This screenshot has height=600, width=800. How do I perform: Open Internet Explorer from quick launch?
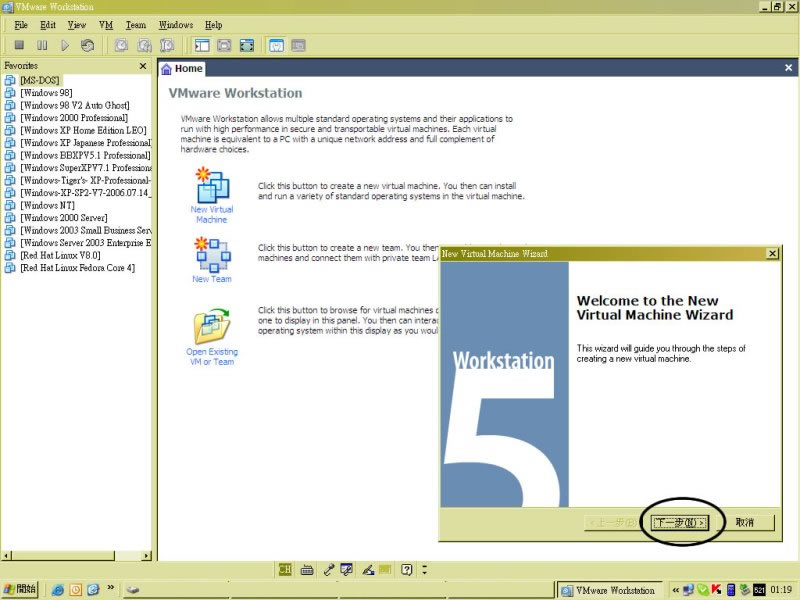tap(58, 590)
